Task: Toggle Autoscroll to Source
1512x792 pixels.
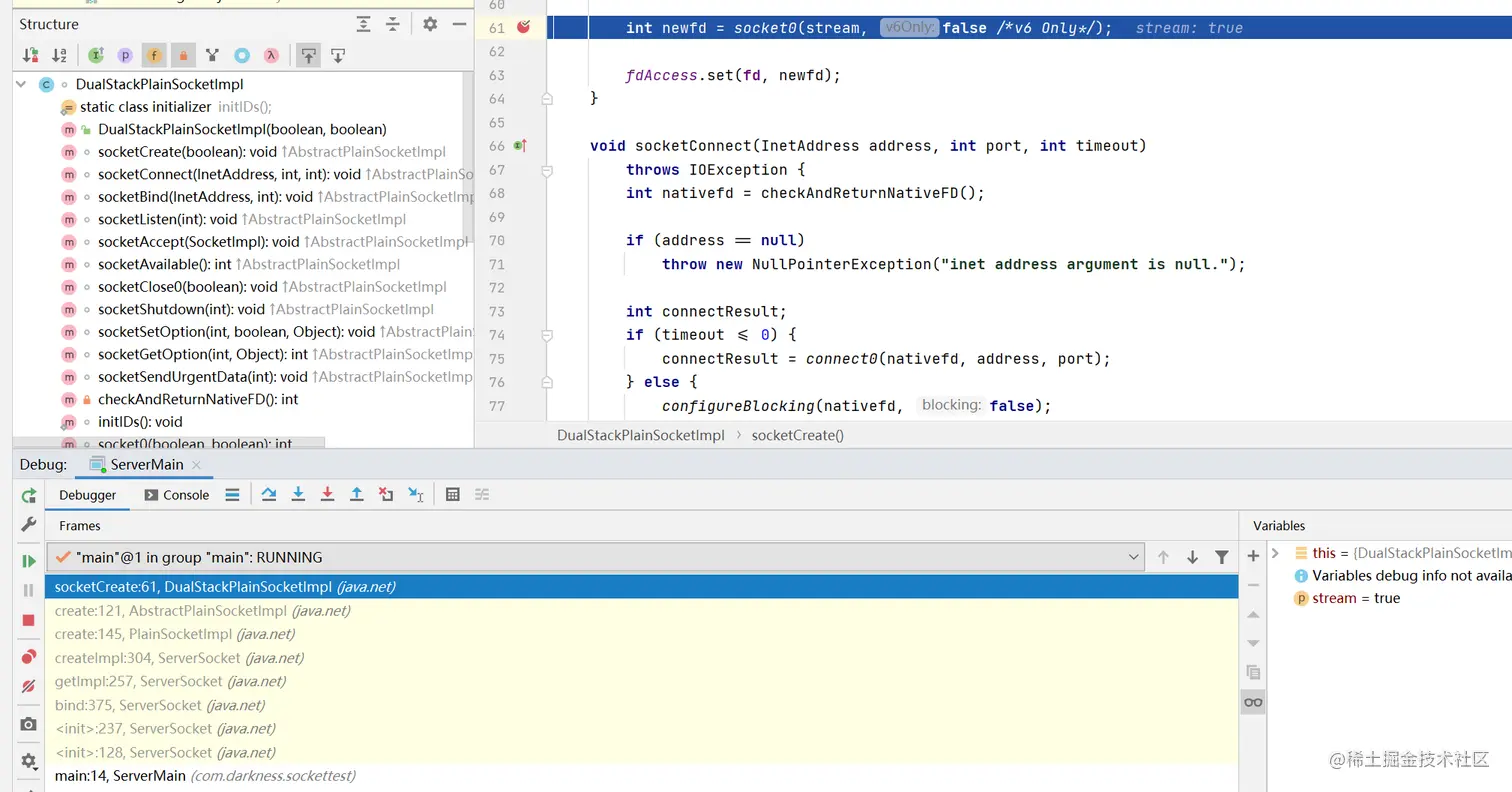Action: (309, 56)
